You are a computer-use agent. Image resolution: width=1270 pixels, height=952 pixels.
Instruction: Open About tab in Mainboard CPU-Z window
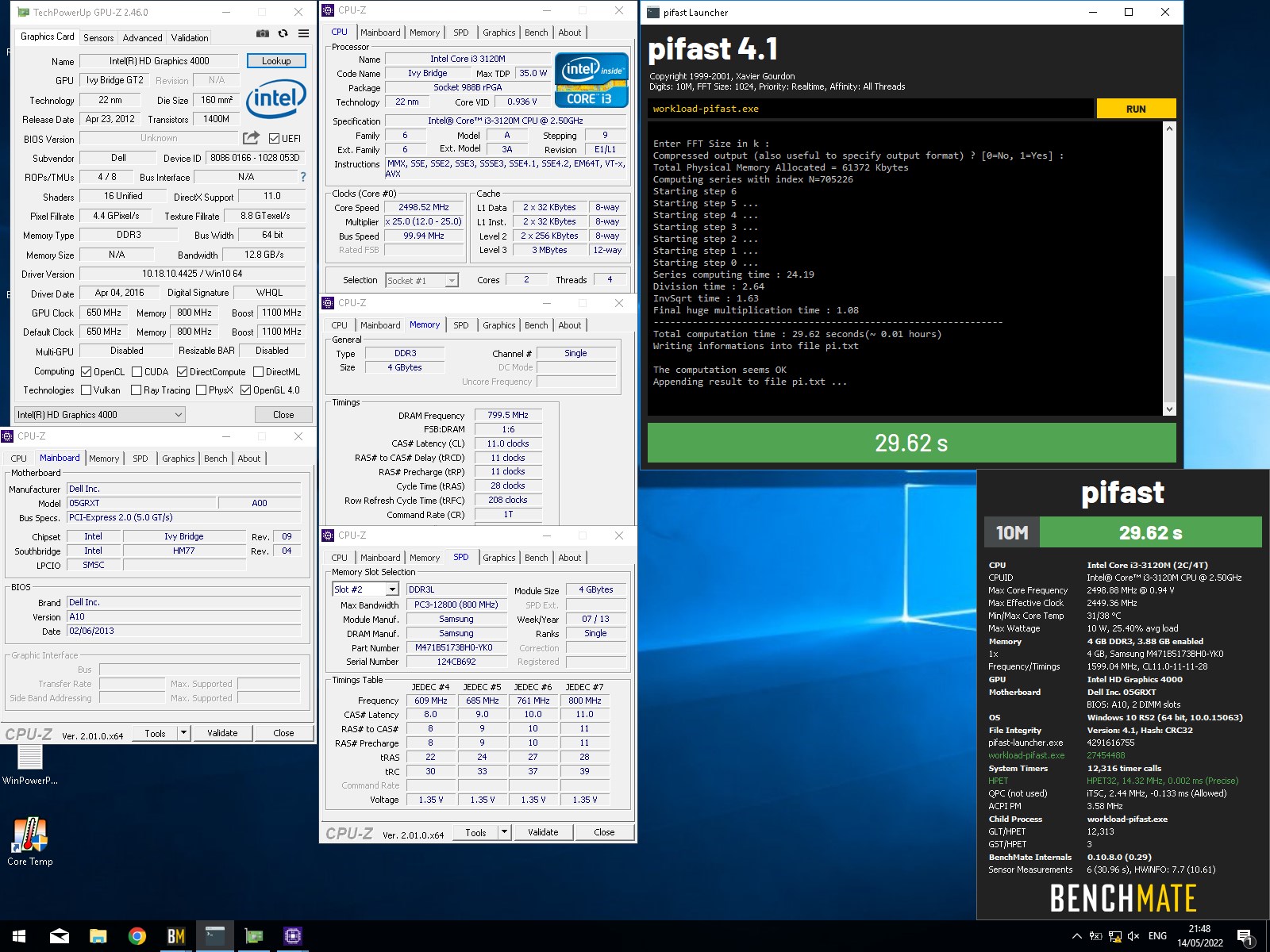(x=249, y=459)
